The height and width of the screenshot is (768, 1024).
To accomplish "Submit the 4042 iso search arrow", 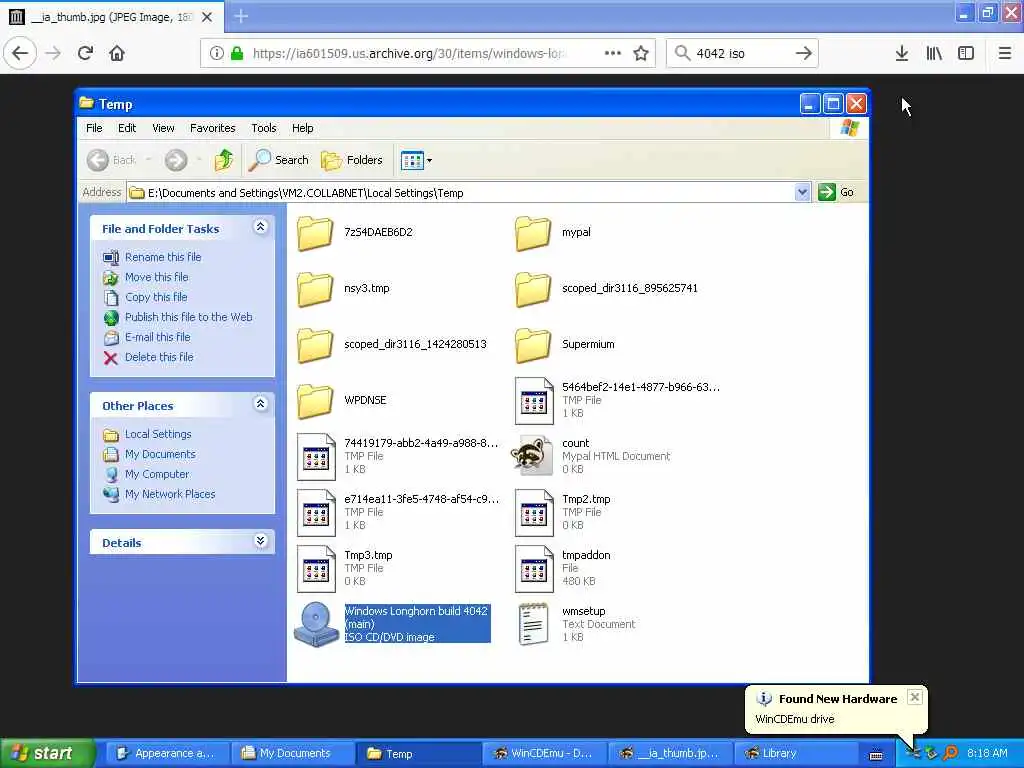I will coord(803,53).
